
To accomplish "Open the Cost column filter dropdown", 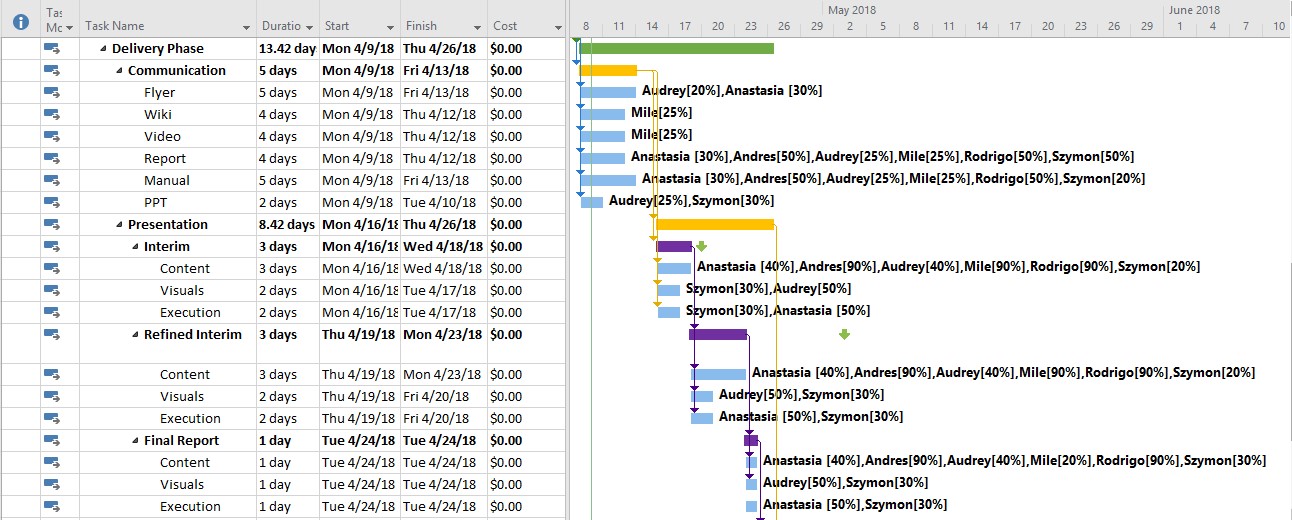I will 558,27.
